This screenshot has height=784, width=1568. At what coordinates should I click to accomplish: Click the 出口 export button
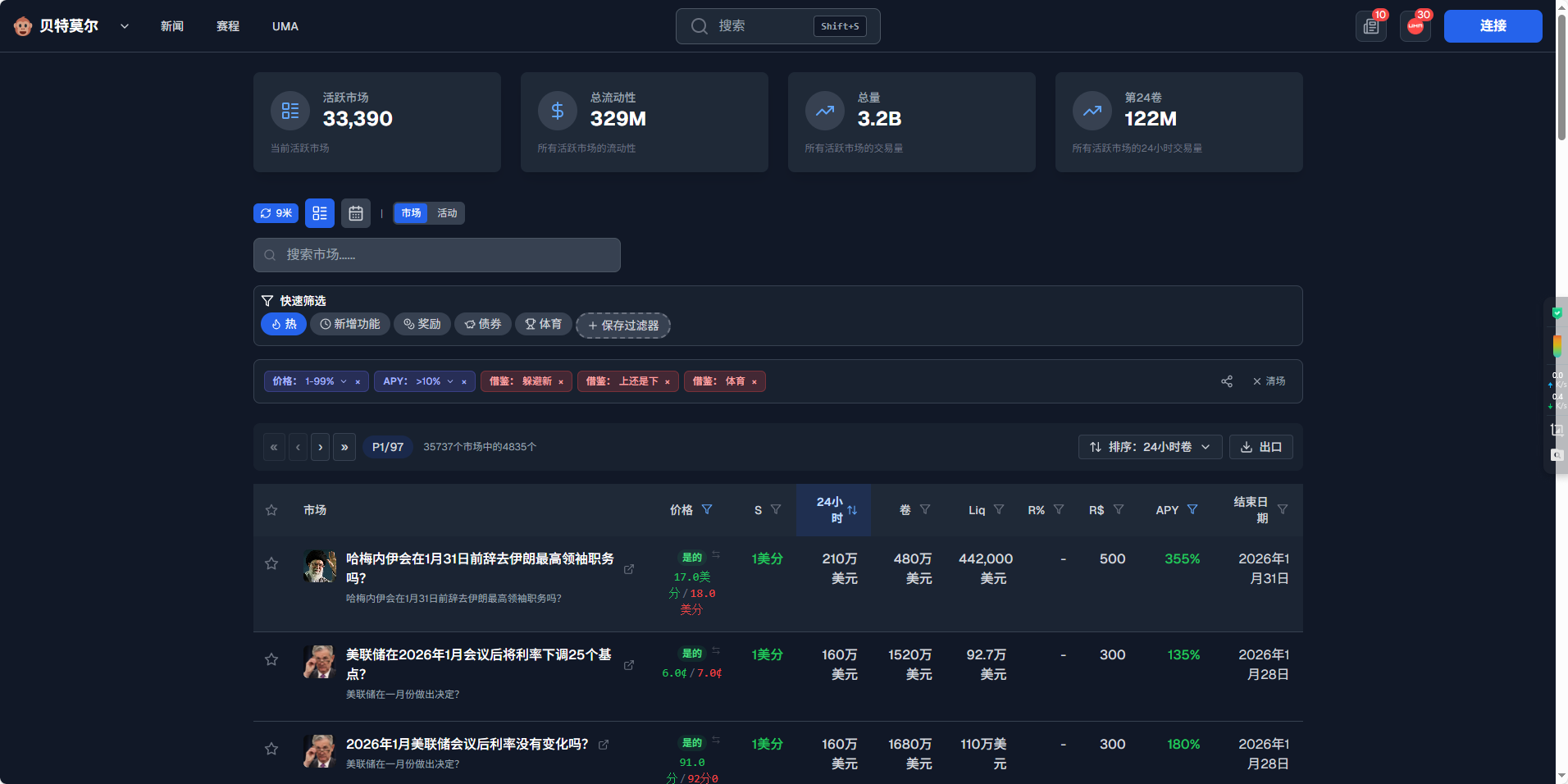click(x=1260, y=447)
